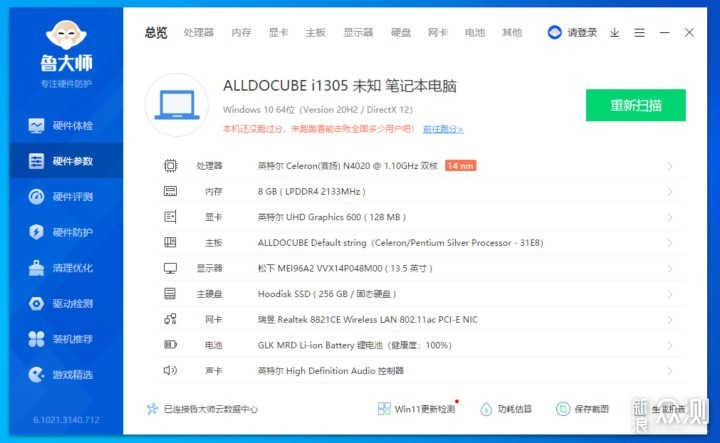This screenshot has height=443, width=720.
Task: Click the monitor row icon
Action: coord(170,268)
